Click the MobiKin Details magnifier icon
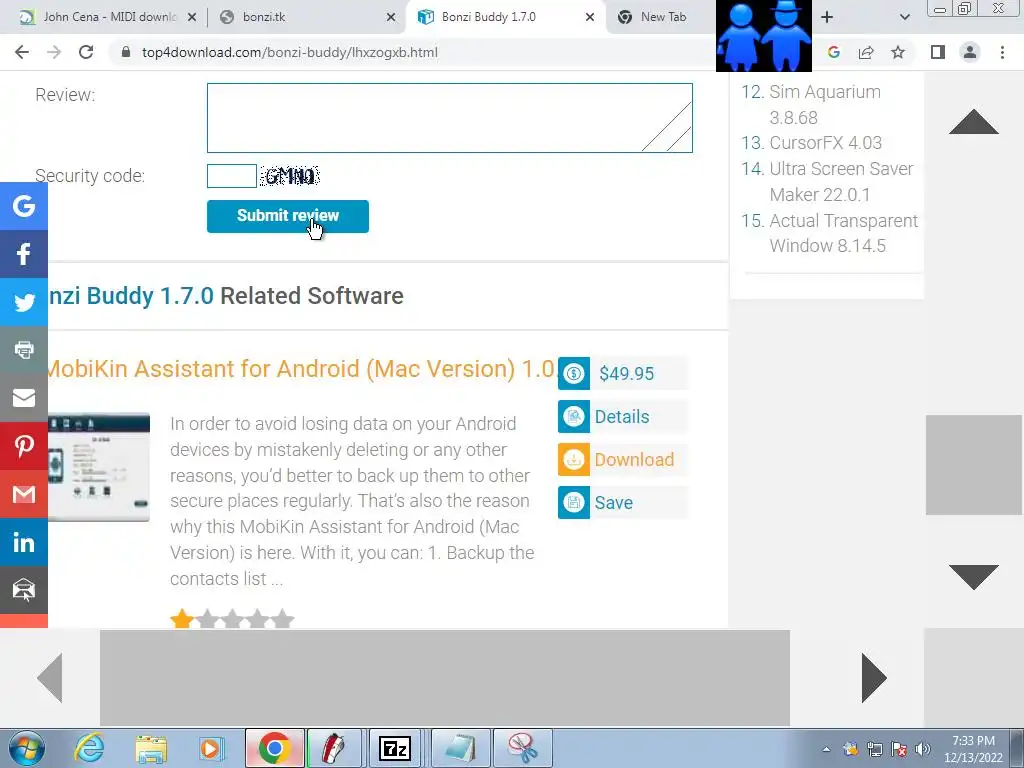The width and height of the screenshot is (1024, 768). (574, 417)
